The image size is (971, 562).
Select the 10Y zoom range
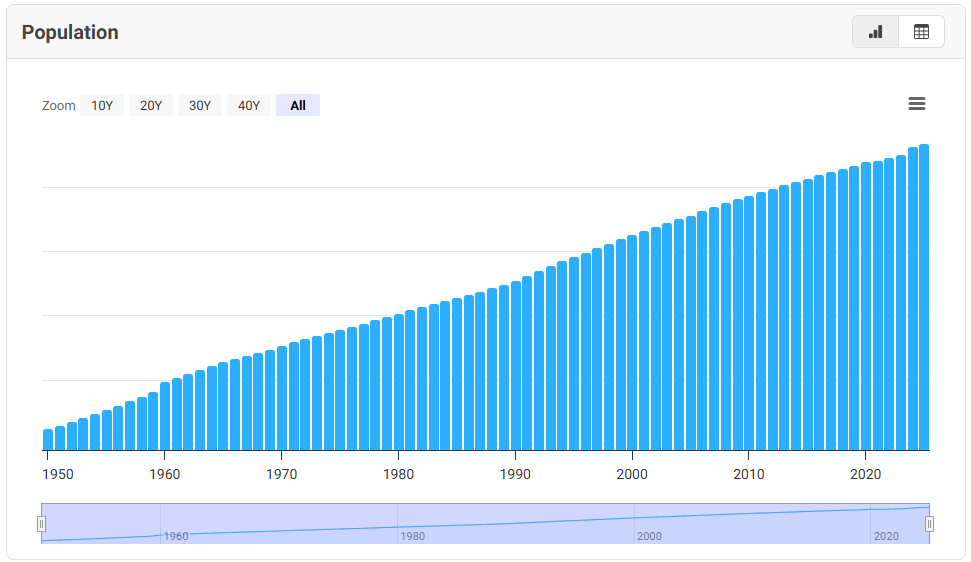[x=102, y=105]
